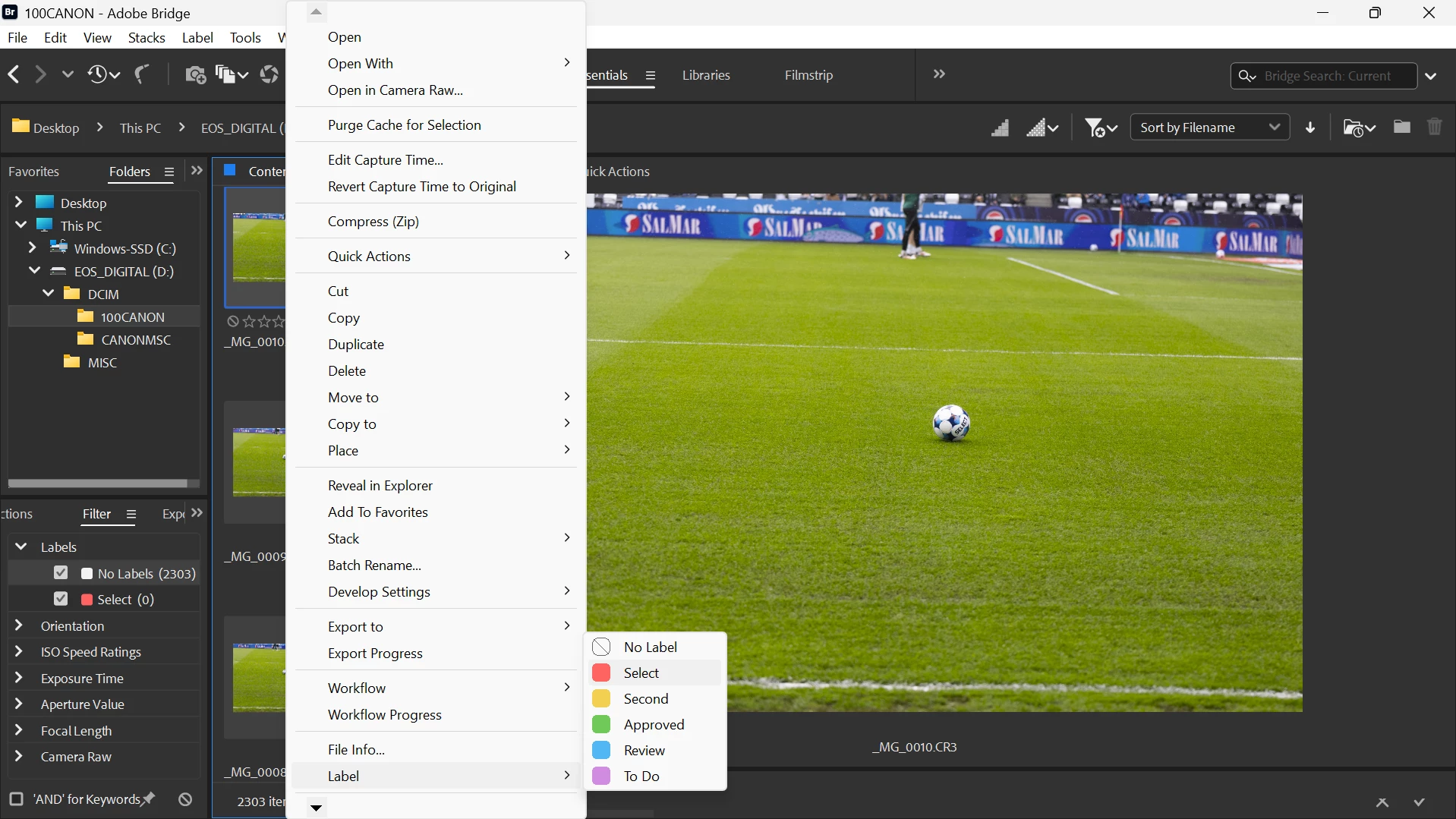Uncheck the Select label filter checkbox
Screen dimensions: 1456x819
tap(61, 599)
